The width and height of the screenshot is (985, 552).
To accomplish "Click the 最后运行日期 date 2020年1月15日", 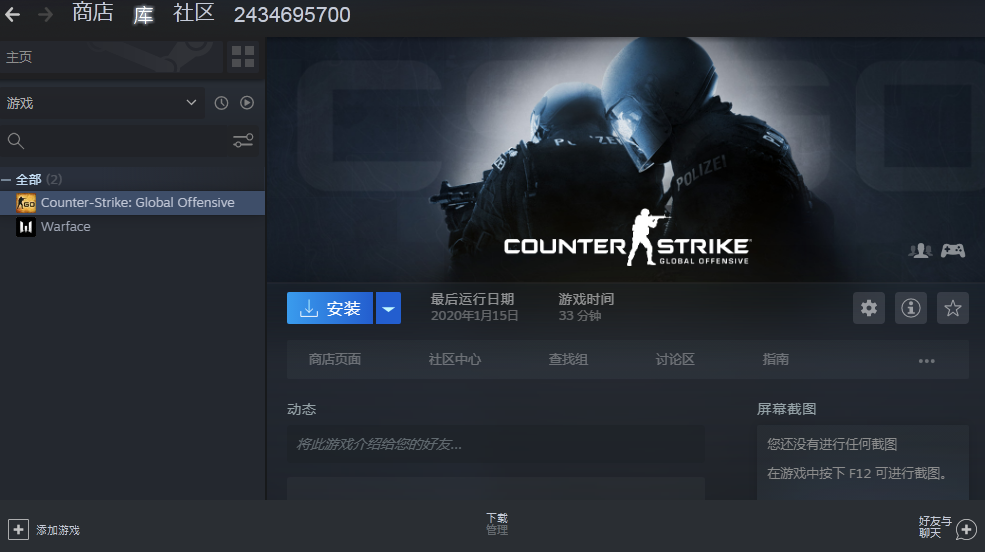I will pos(474,316).
